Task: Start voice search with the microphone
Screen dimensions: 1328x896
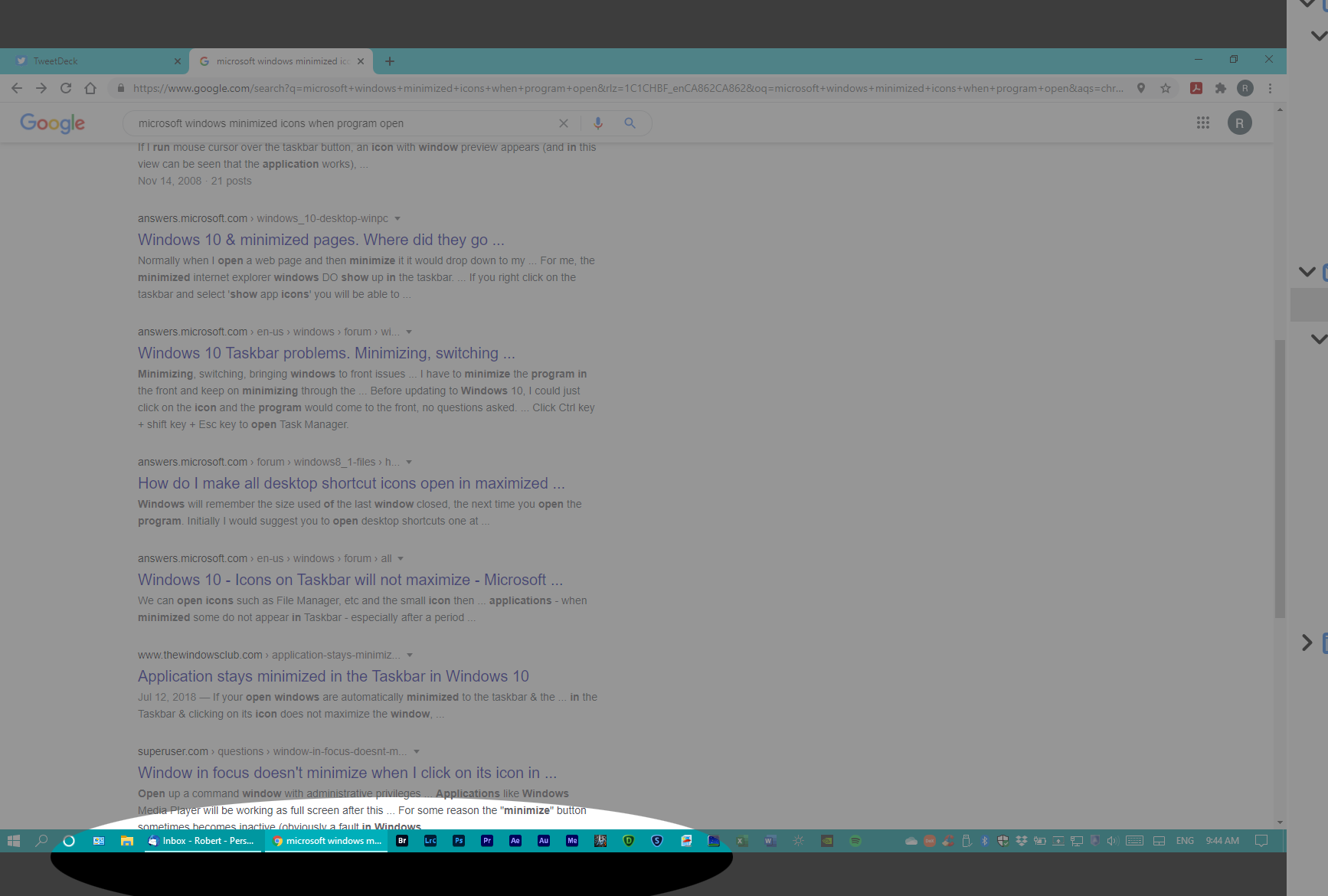Action: pyautogui.click(x=598, y=123)
